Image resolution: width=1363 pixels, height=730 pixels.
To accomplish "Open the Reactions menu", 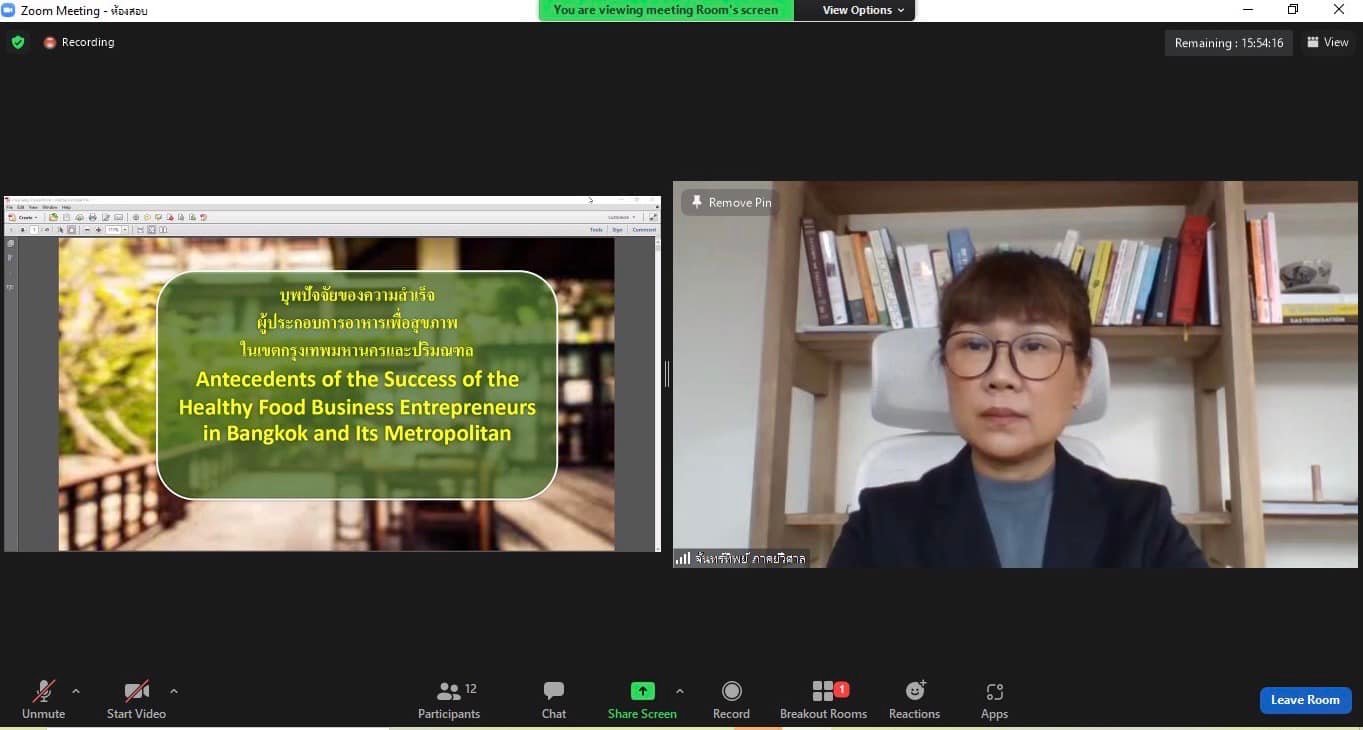I will pyautogui.click(x=914, y=699).
